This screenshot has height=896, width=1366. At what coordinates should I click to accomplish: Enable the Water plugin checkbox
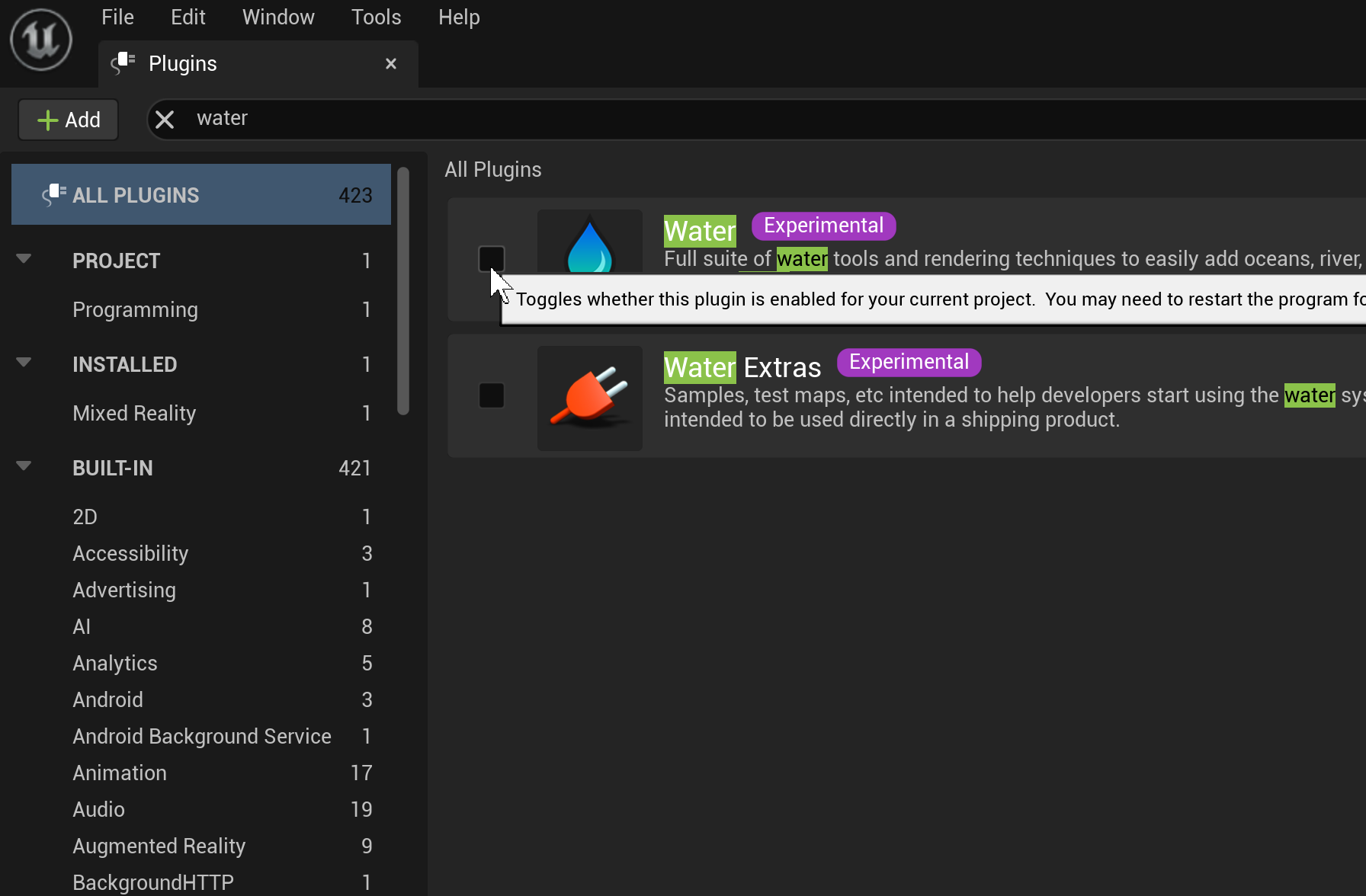pos(492,259)
